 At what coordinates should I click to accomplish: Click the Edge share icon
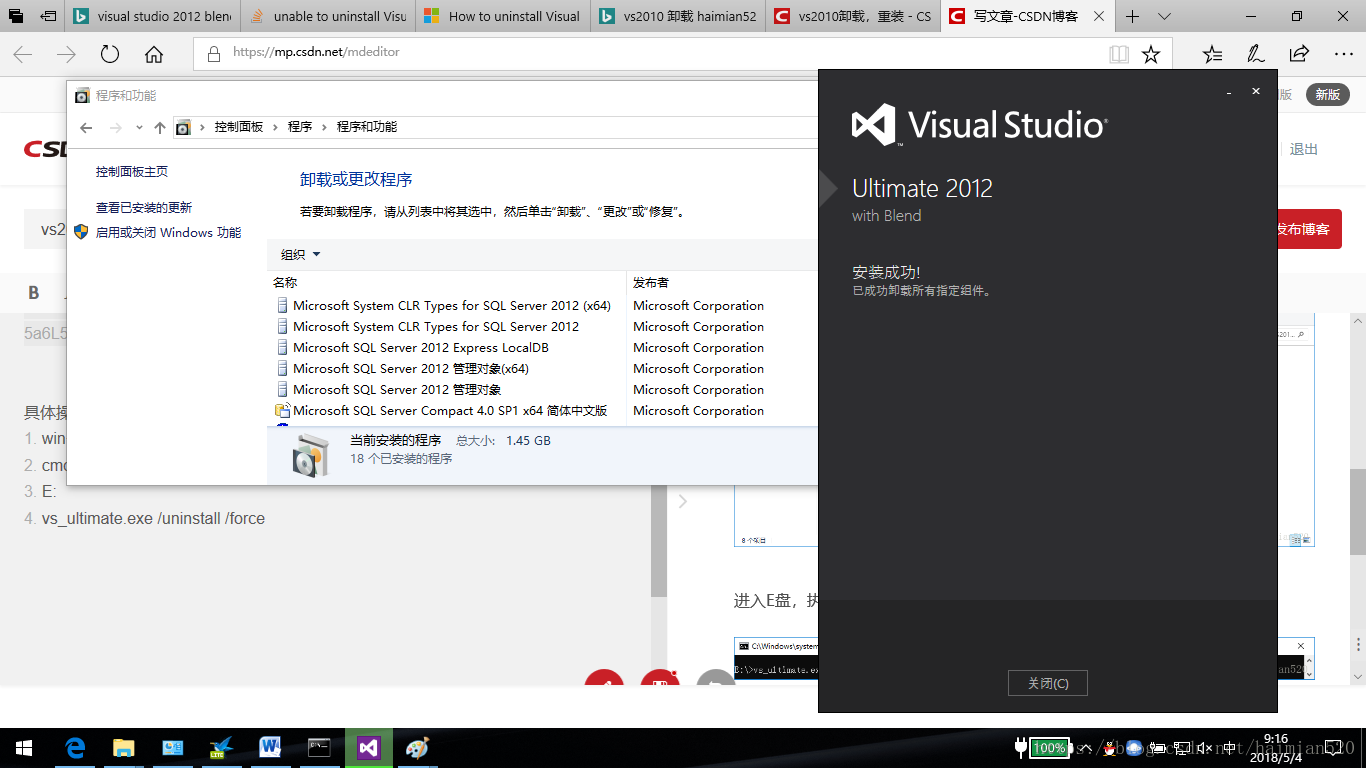point(1299,54)
